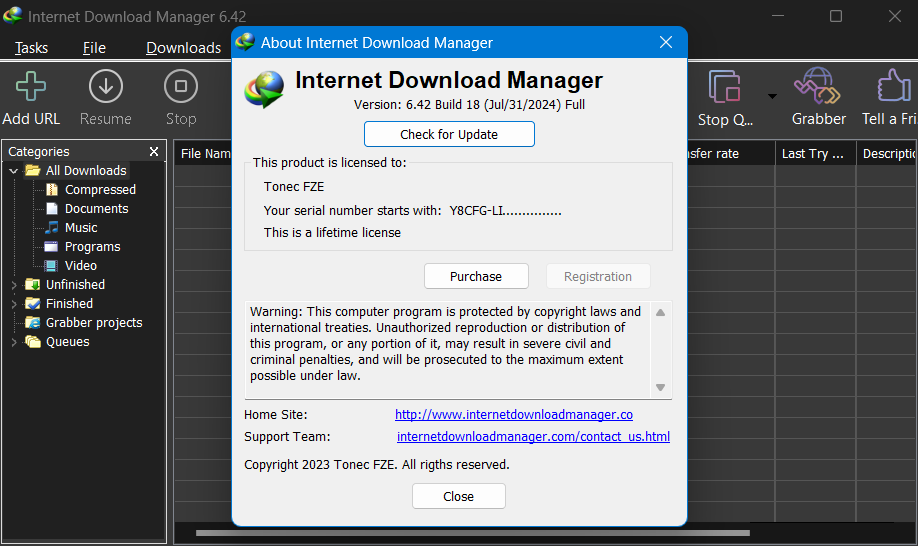Click the Add URL toolbar icon

coord(30,87)
